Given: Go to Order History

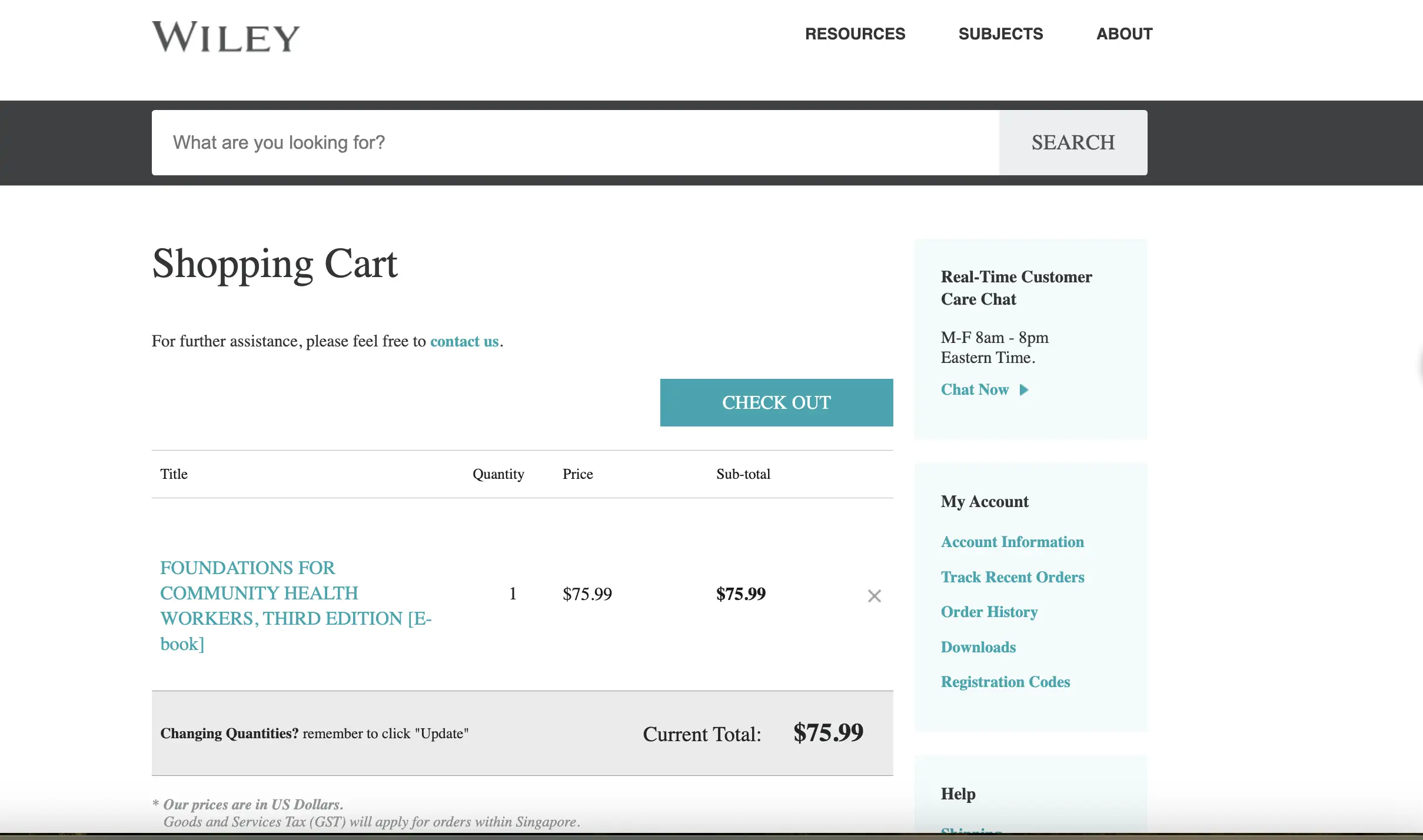Looking at the screenshot, I should tap(989, 612).
